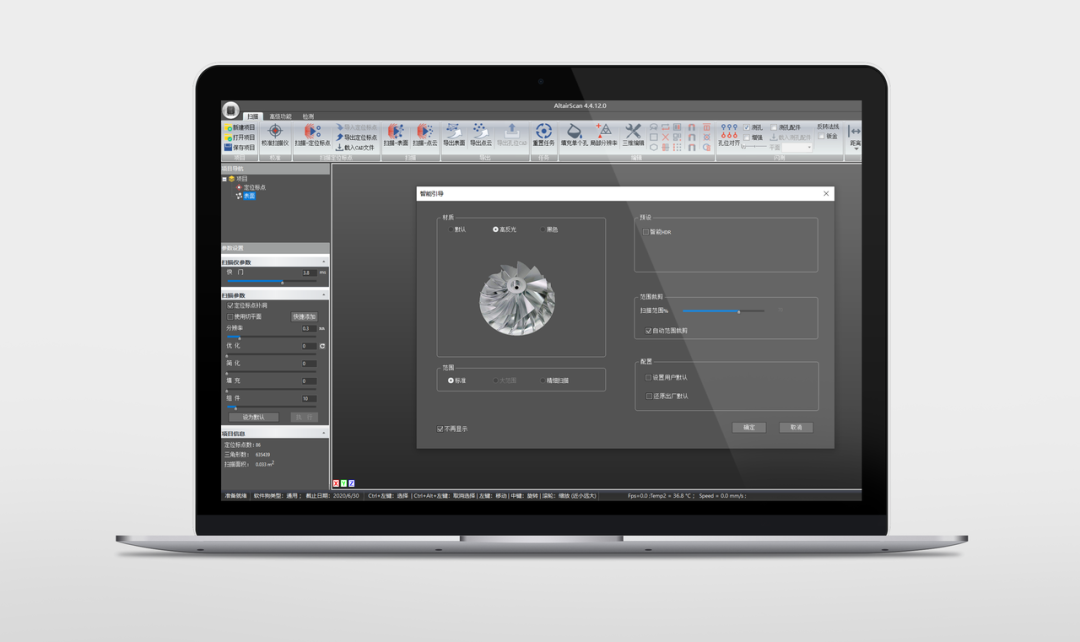Click the 导出点云 export icon
Screen dimensions: 1080x642
pyautogui.click(x=483, y=132)
